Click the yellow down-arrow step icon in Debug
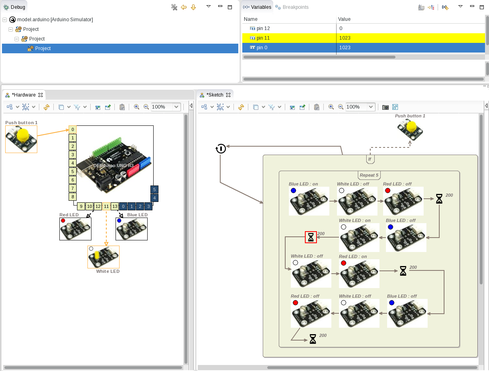 [193, 7]
